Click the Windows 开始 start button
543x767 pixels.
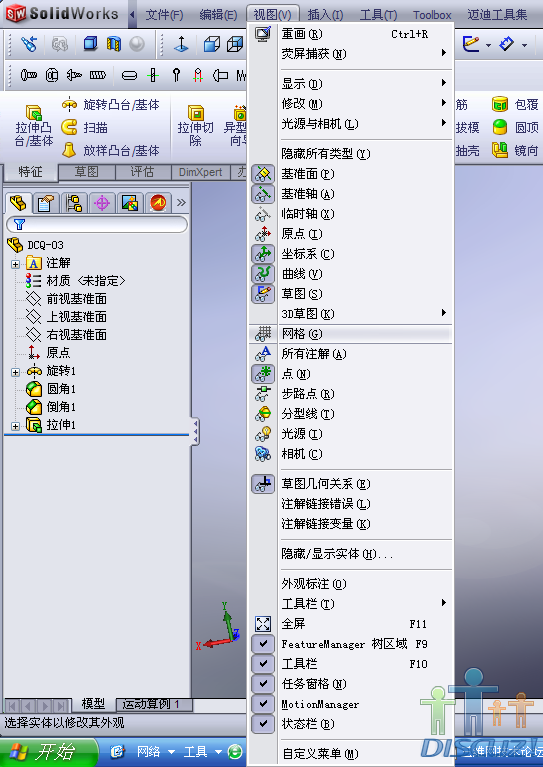[x=47, y=752]
